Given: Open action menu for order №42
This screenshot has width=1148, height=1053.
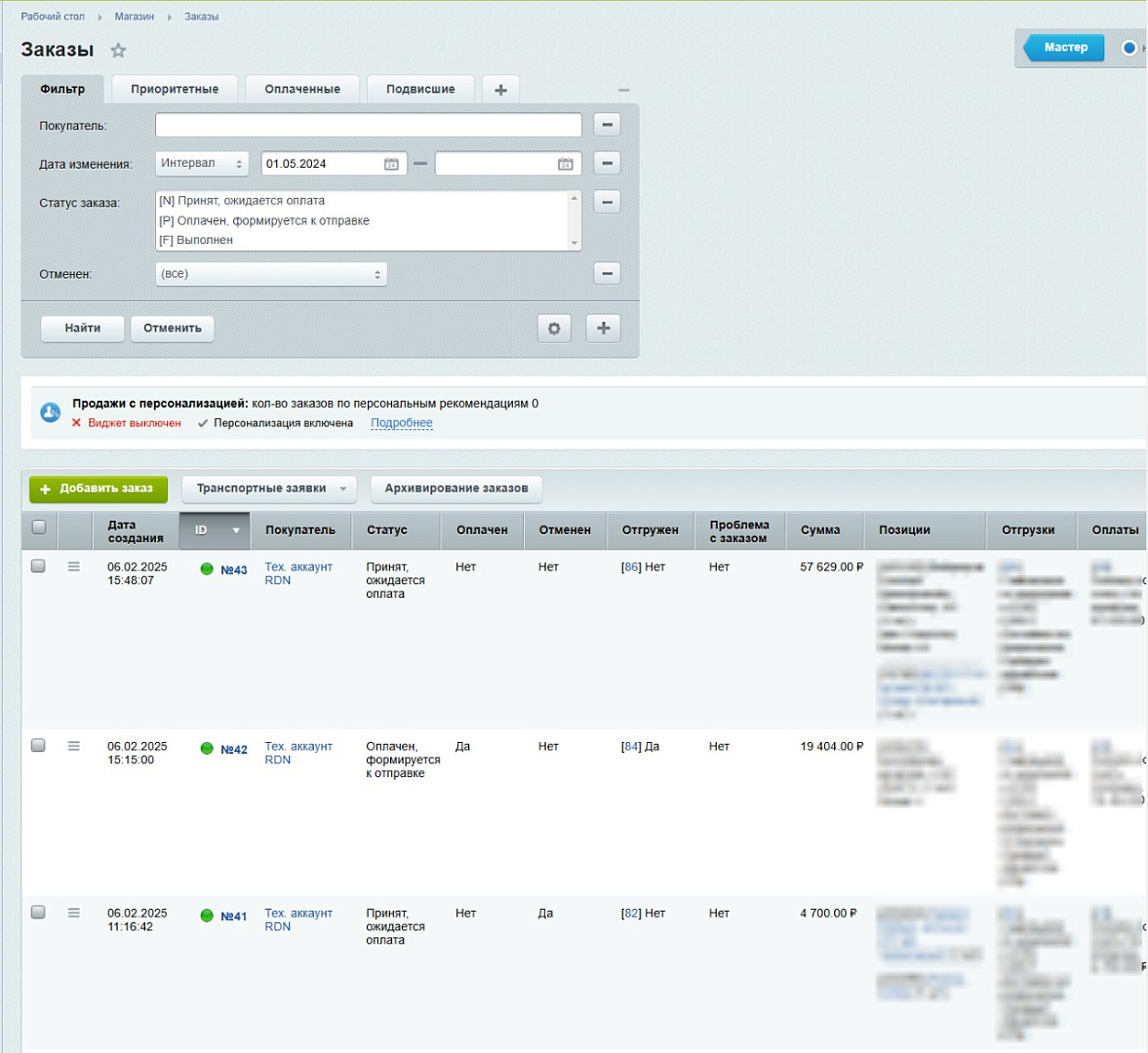Looking at the screenshot, I should click(x=74, y=746).
